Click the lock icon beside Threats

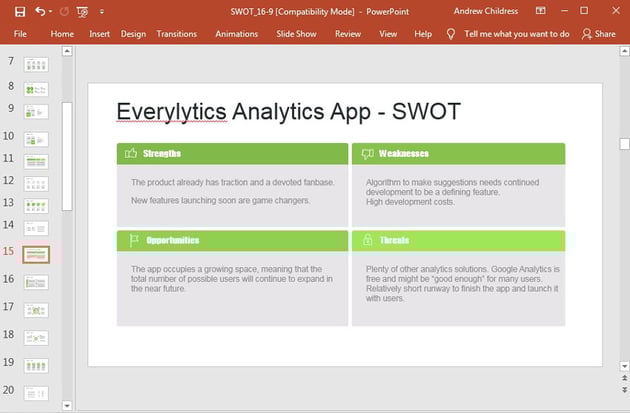[367, 240]
